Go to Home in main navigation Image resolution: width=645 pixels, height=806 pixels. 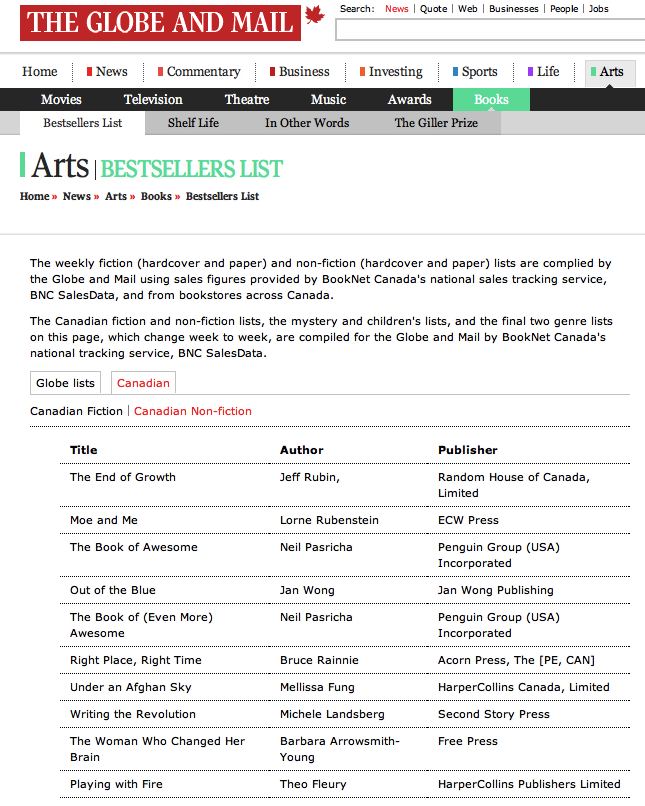pyautogui.click(x=40, y=71)
